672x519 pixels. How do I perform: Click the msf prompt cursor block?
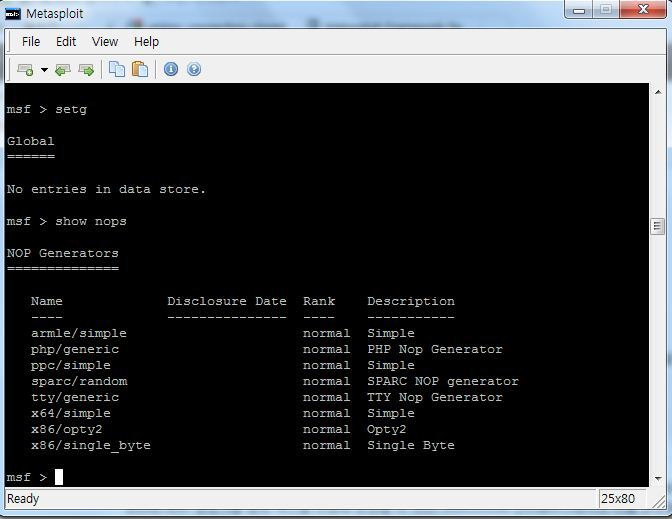59,477
